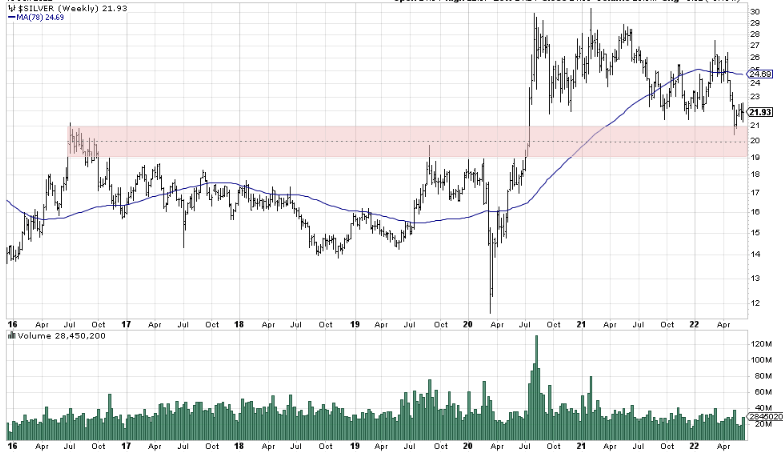This screenshot has height=452, width=783.
Task: Click the candlestick icon beside $SILVER title
Action: click(x=11, y=9)
